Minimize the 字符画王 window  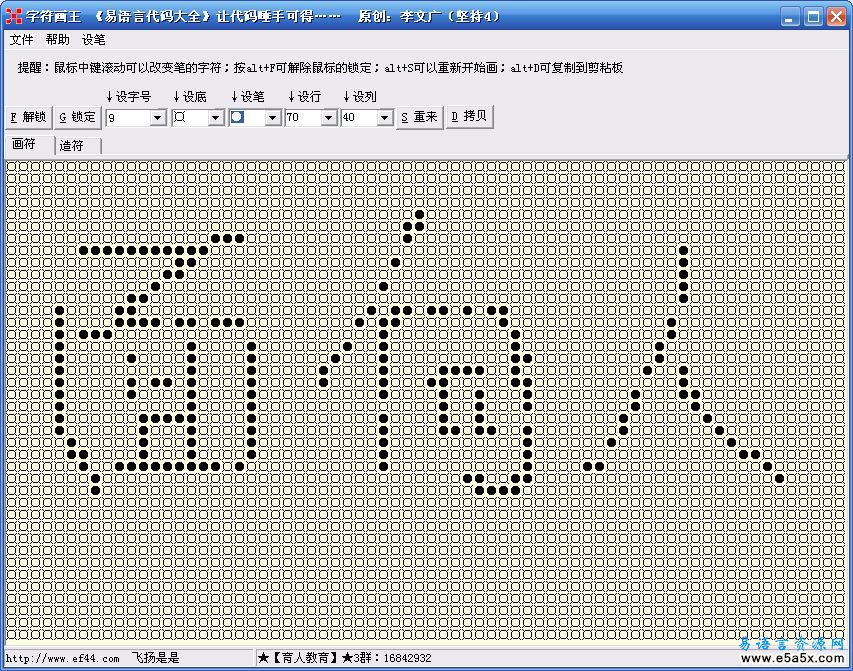click(x=790, y=16)
